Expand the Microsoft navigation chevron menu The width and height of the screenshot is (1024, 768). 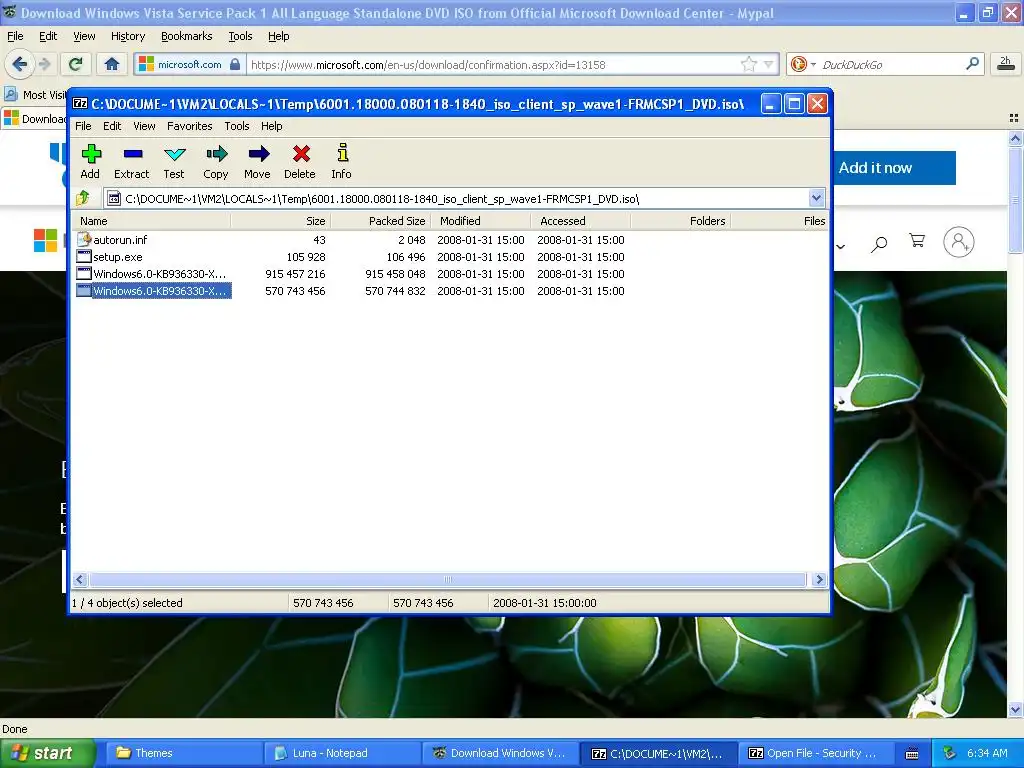coord(841,246)
